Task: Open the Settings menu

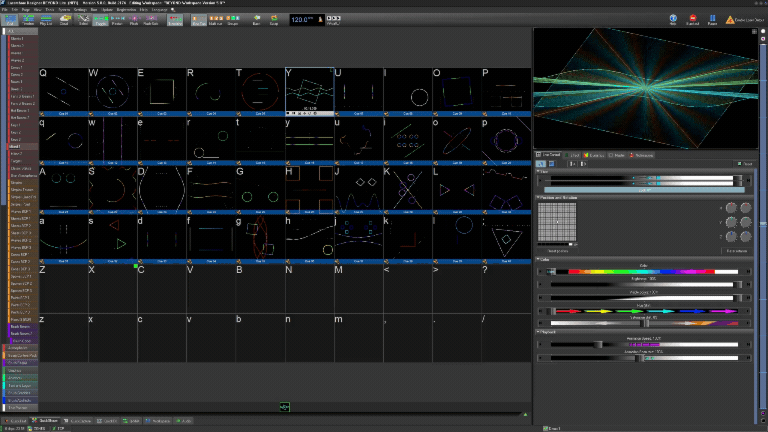Action: tap(80, 10)
